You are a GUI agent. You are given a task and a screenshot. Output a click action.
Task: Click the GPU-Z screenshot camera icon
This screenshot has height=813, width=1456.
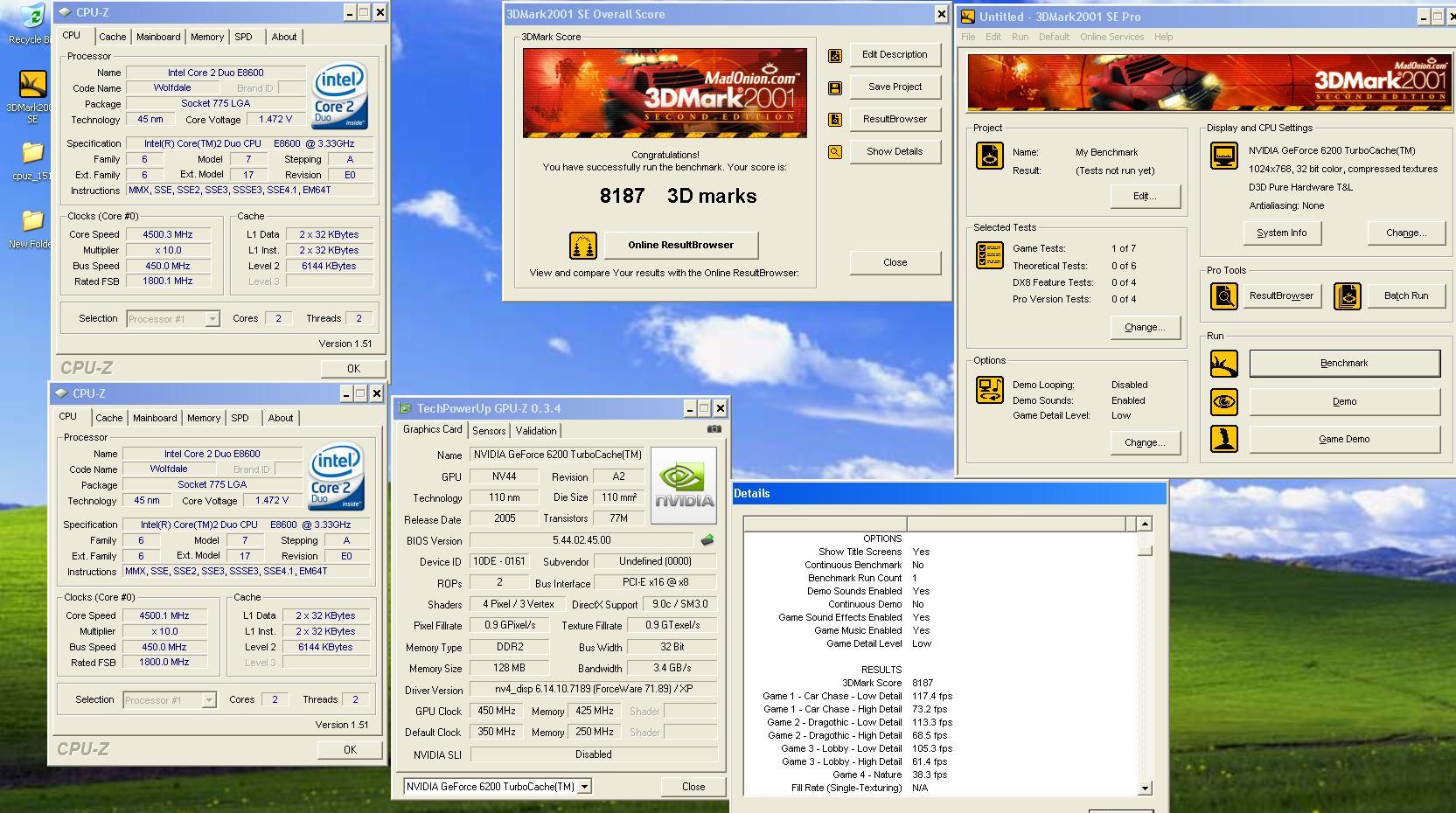714,429
